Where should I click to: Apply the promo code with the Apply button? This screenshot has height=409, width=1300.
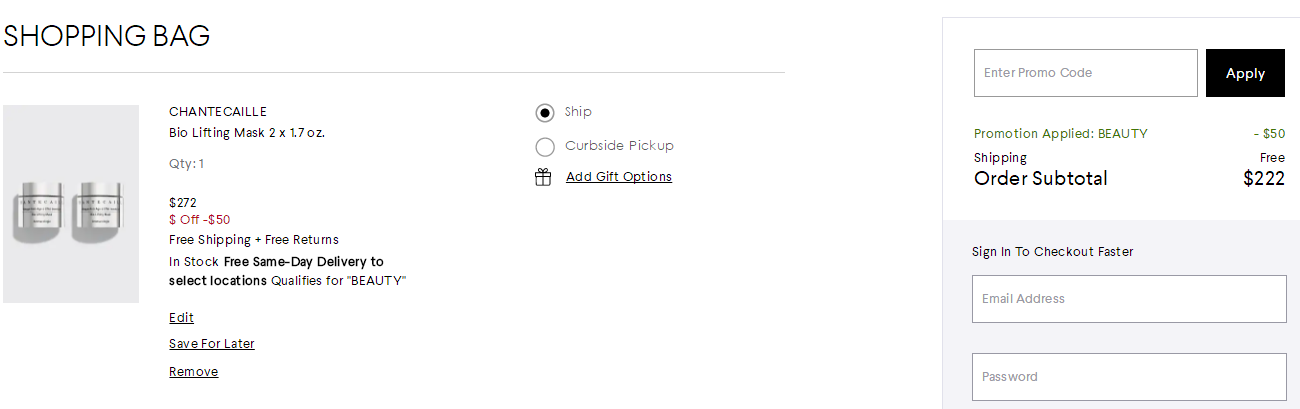(1245, 73)
